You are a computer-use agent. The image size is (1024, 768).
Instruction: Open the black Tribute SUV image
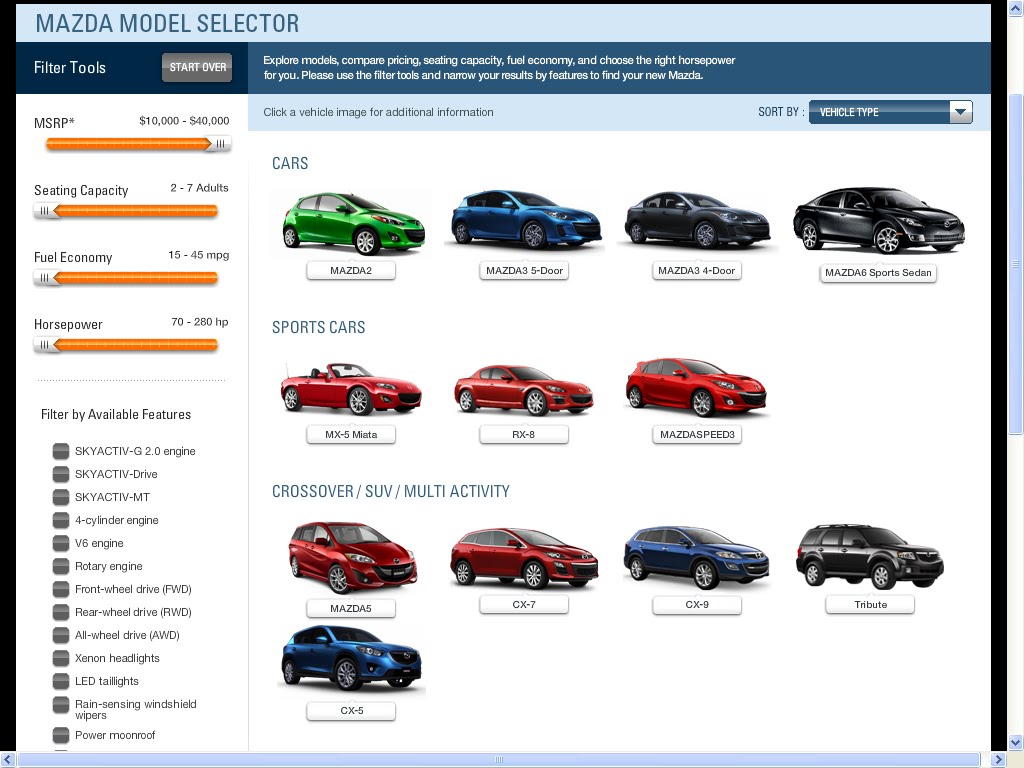[x=870, y=556]
